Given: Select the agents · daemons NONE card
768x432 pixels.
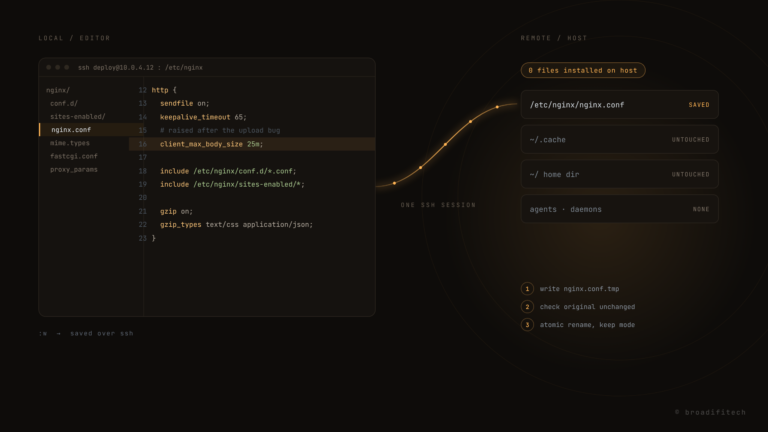Looking at the screenshot, I should click(620, 209).
